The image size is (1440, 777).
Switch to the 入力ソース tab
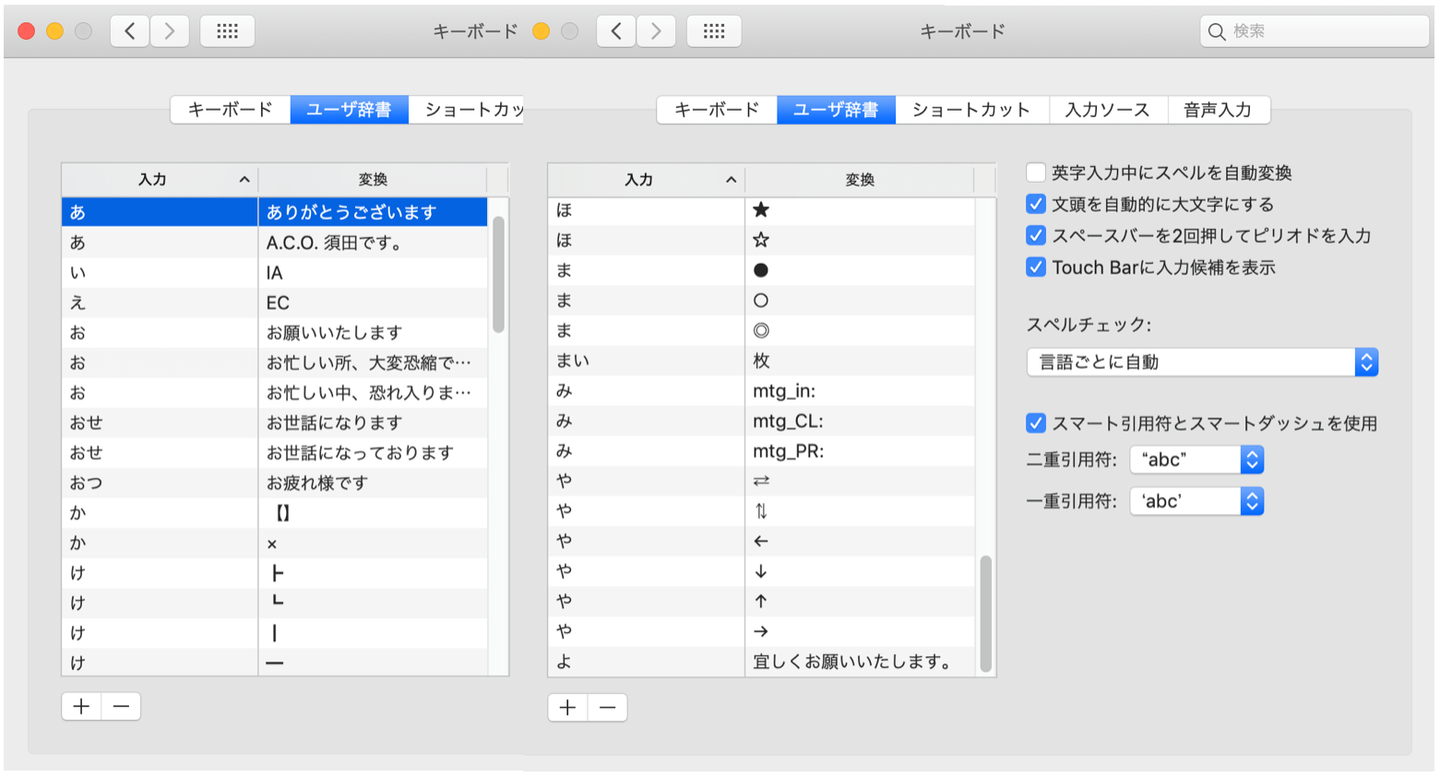click(1107, 110)
